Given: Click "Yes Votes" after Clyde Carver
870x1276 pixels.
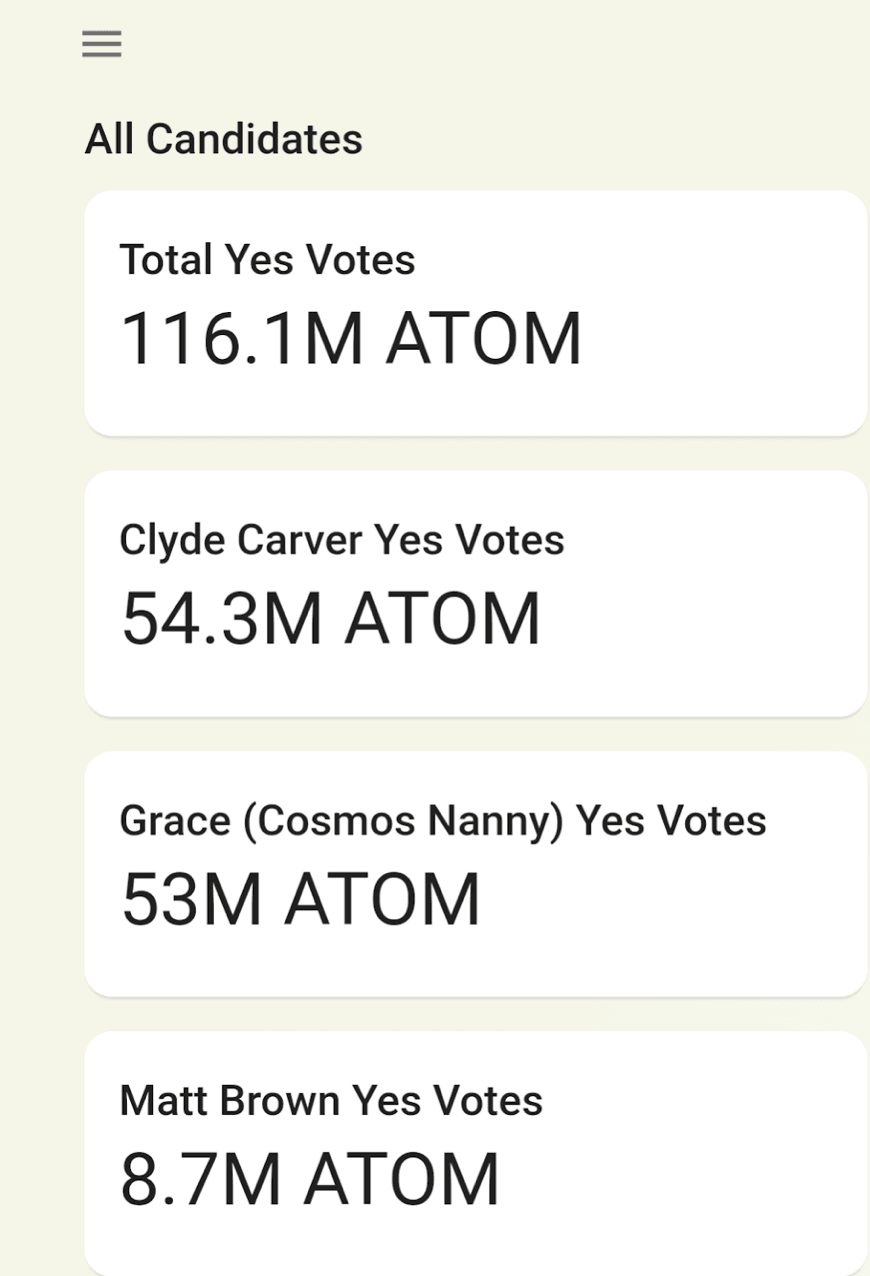Looking at the screenshot, I should tap(469, 540).
